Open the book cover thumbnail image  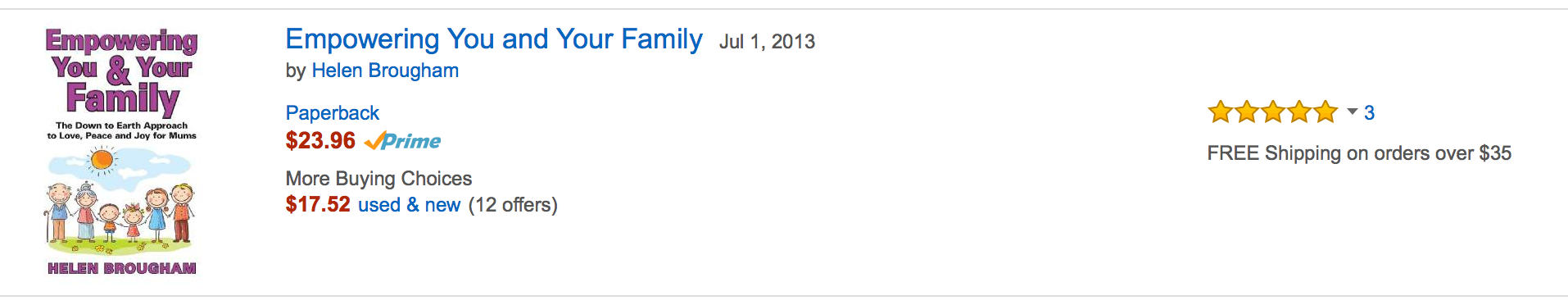[x=122, y=152]
